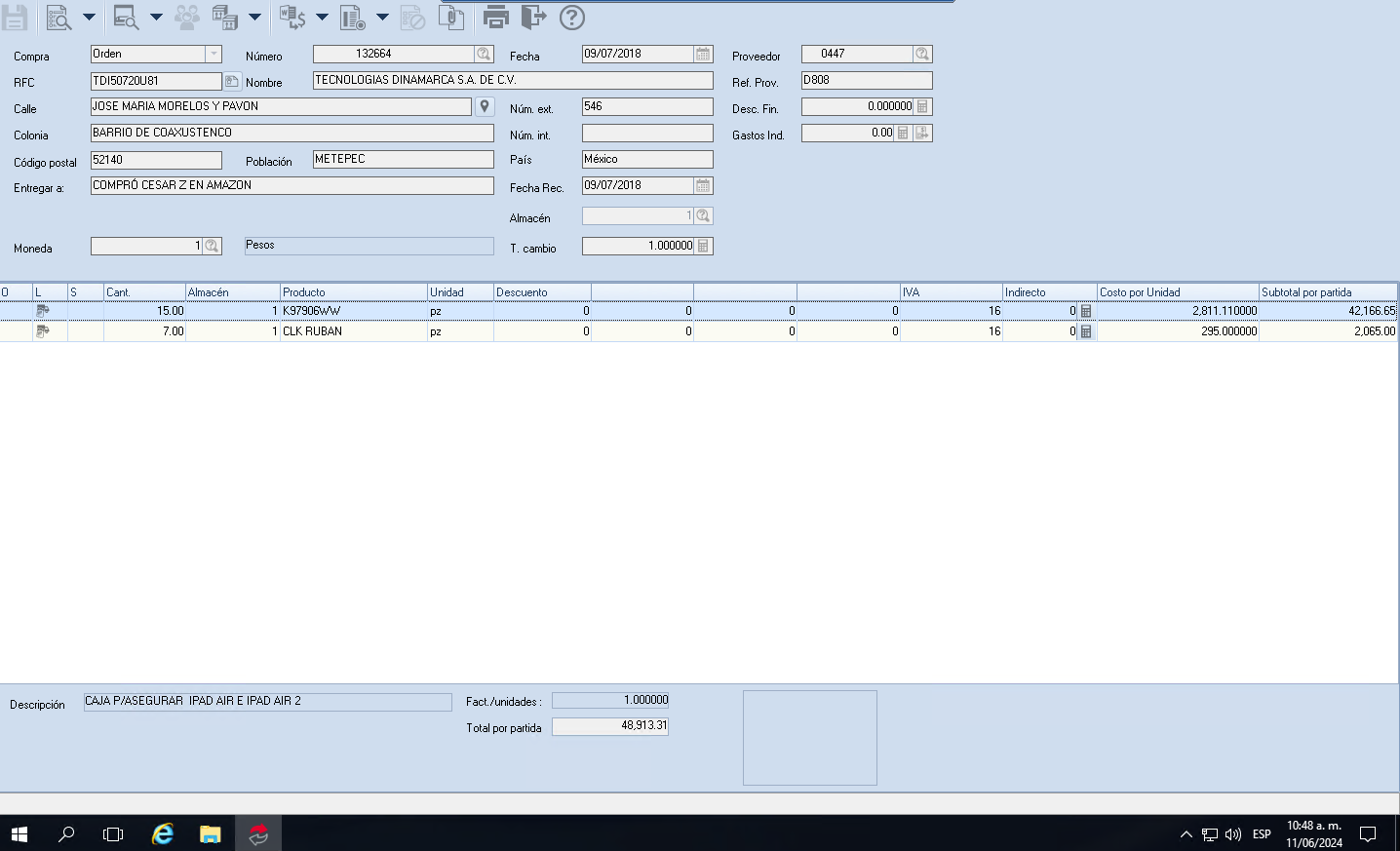
Task: Click the Producto column header
Action: pos(354,292)
